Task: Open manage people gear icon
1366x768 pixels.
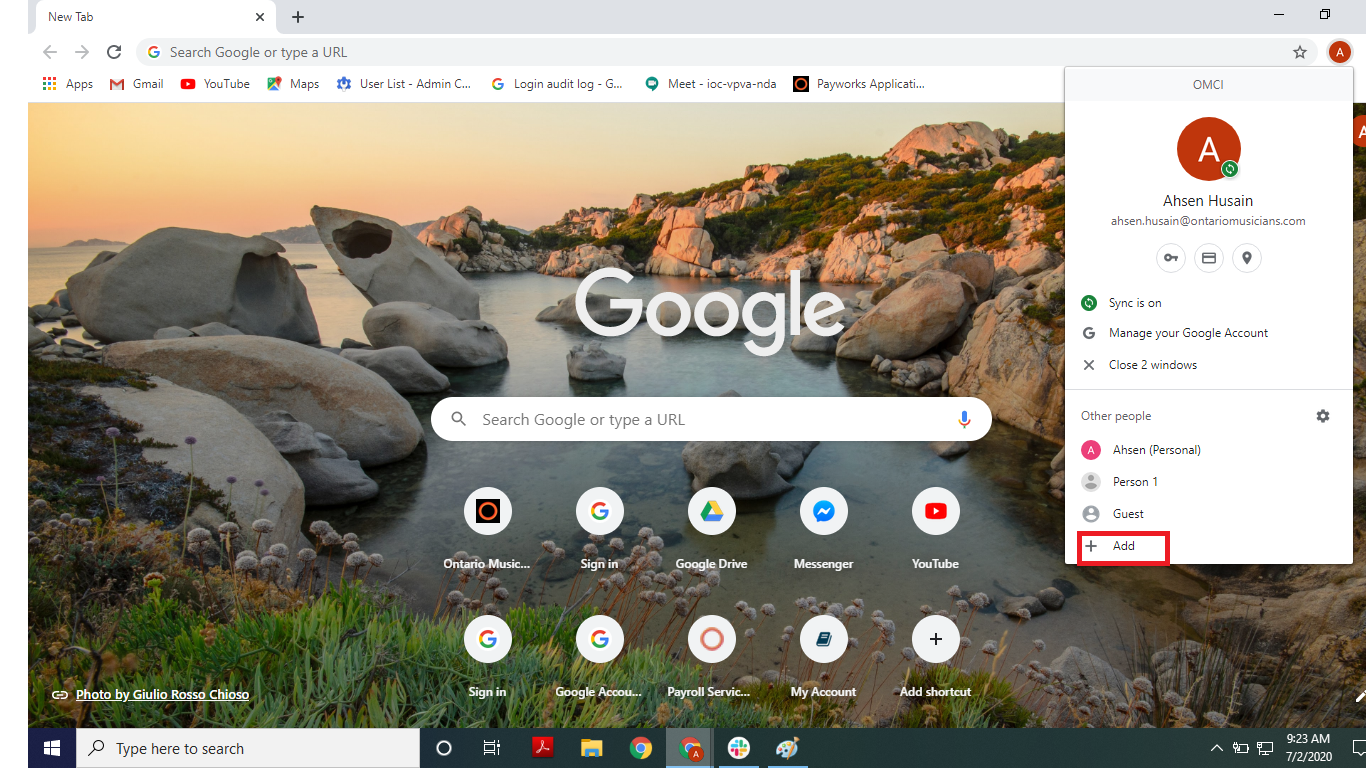Action: tap(1323, 416)
